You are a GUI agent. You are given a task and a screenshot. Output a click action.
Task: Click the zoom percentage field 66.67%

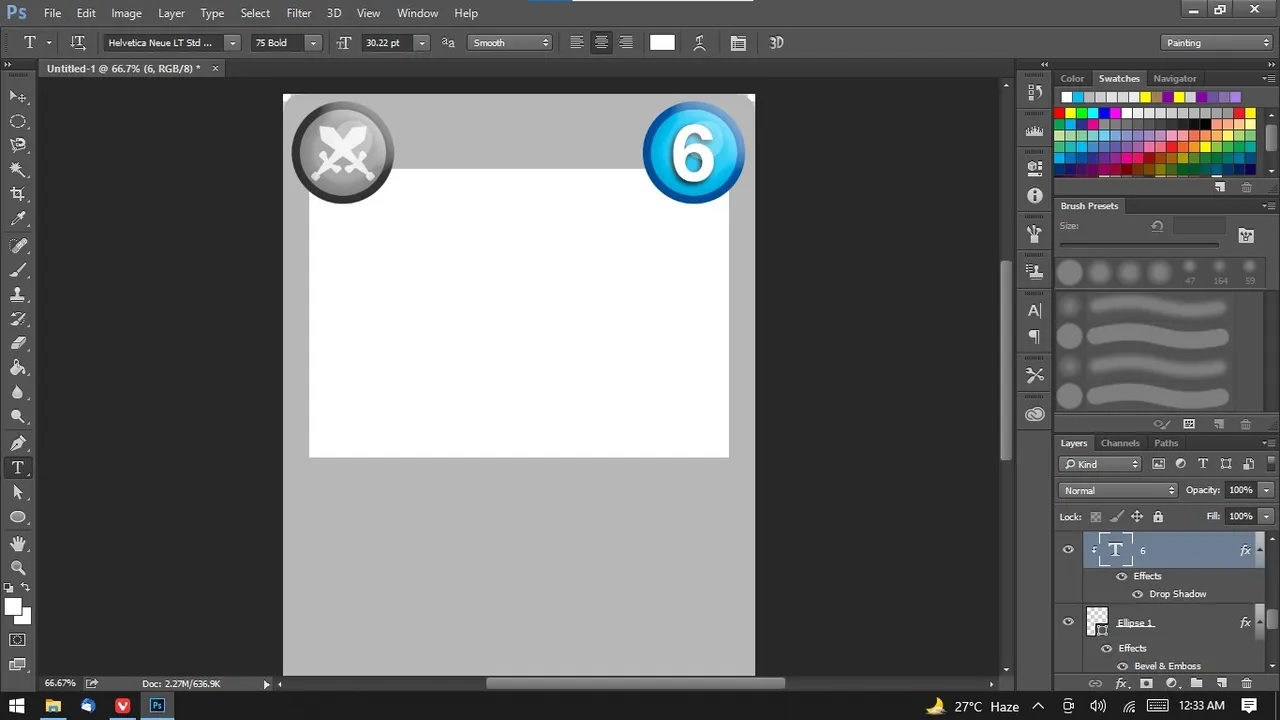click(x=60, y=684)
